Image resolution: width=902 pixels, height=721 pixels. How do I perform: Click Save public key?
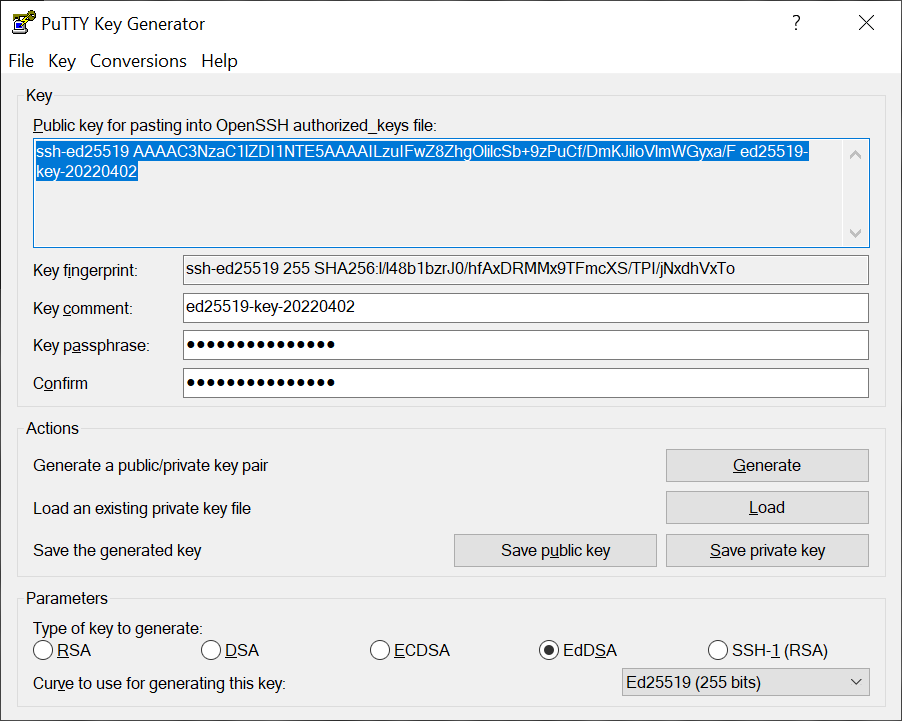pos(555,550)
